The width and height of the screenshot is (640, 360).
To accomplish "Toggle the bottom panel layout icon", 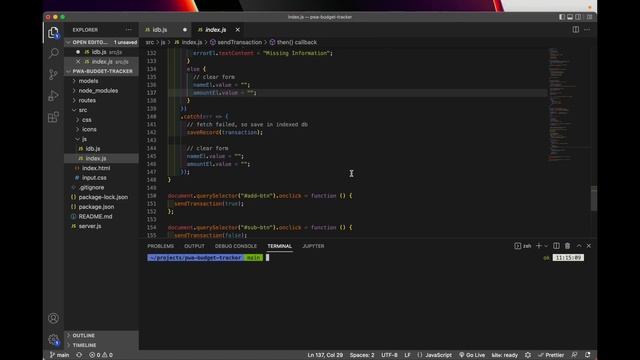I will 570,17.
